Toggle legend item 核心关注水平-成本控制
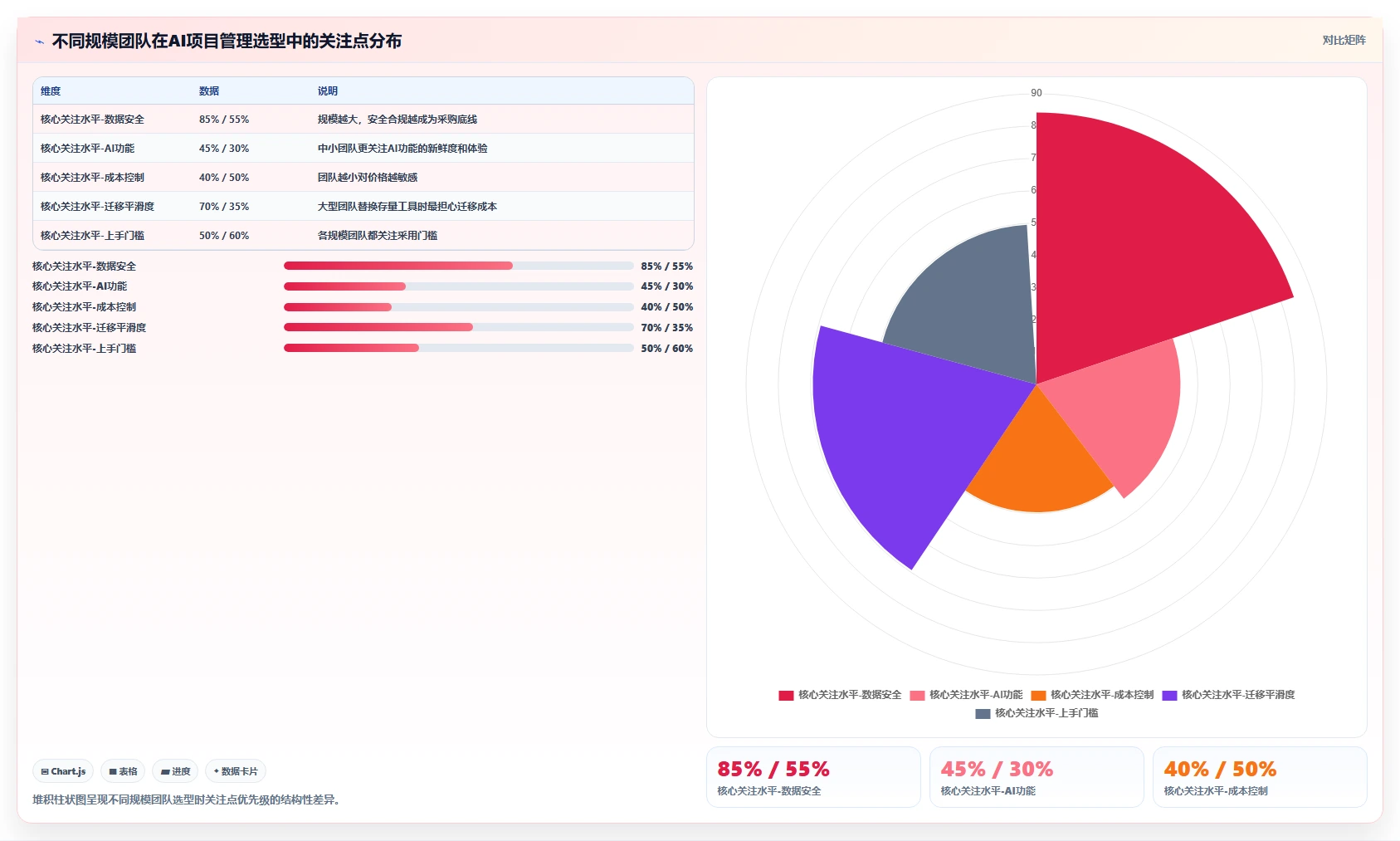The image size is (1400, 841). (1092, 695)
